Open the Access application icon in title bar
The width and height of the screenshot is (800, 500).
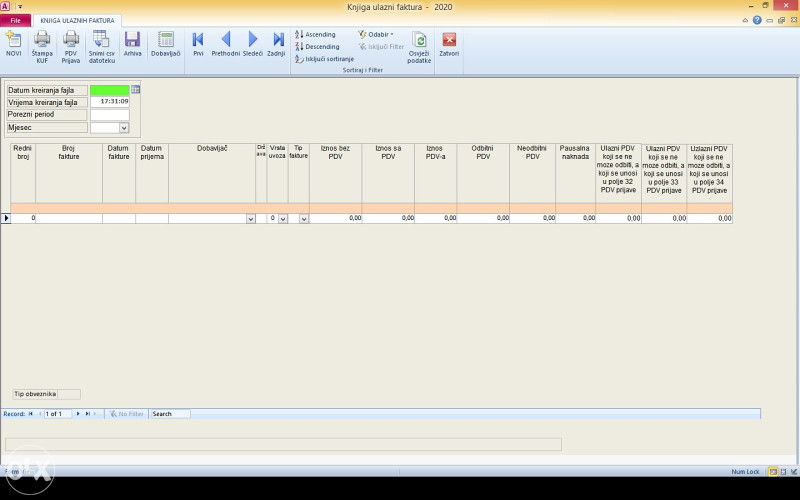pos(5,7)
